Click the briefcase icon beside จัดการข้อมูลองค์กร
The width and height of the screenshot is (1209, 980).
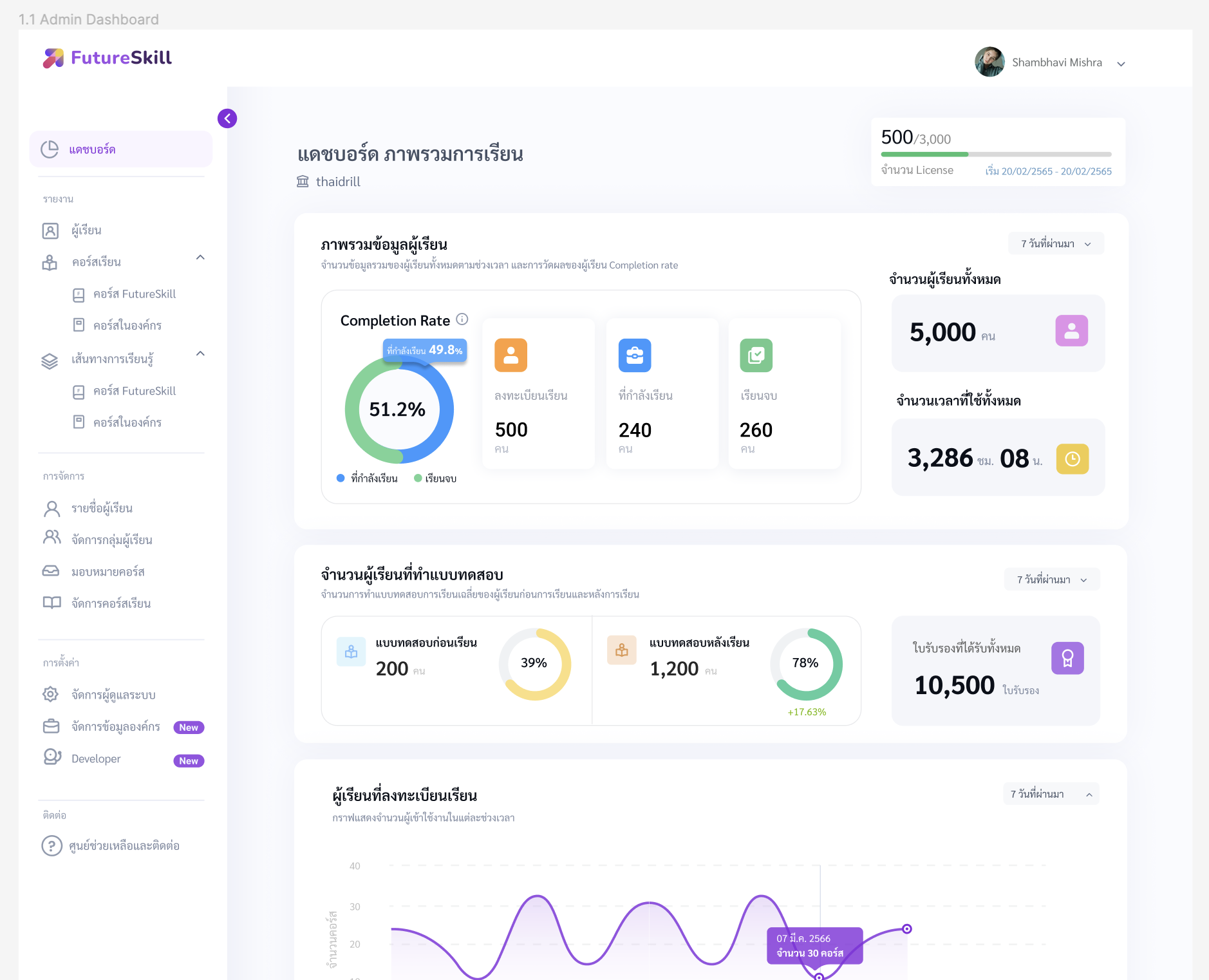pos(51,726)
